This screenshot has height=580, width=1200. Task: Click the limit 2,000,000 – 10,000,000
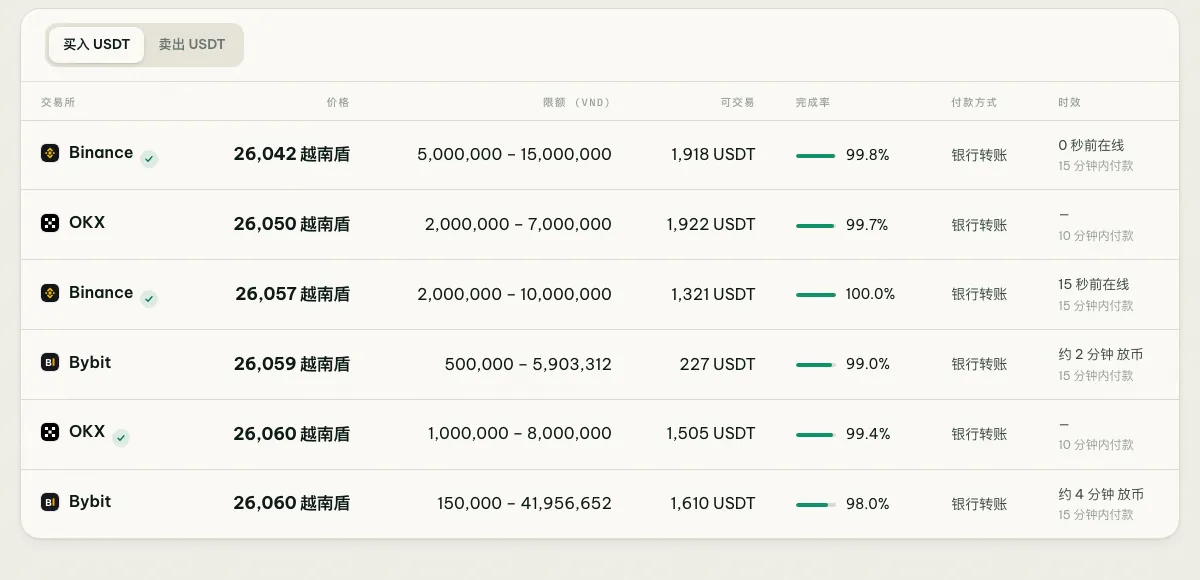pos(514,294)
